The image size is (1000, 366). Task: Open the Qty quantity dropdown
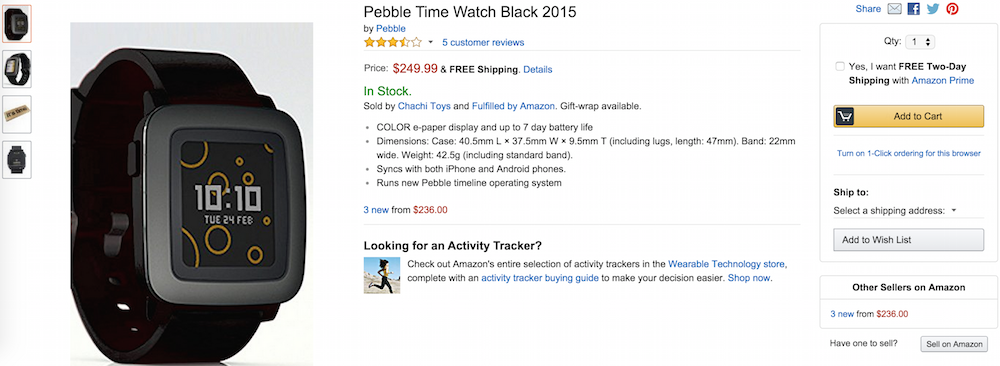click(x=920, y=41)
